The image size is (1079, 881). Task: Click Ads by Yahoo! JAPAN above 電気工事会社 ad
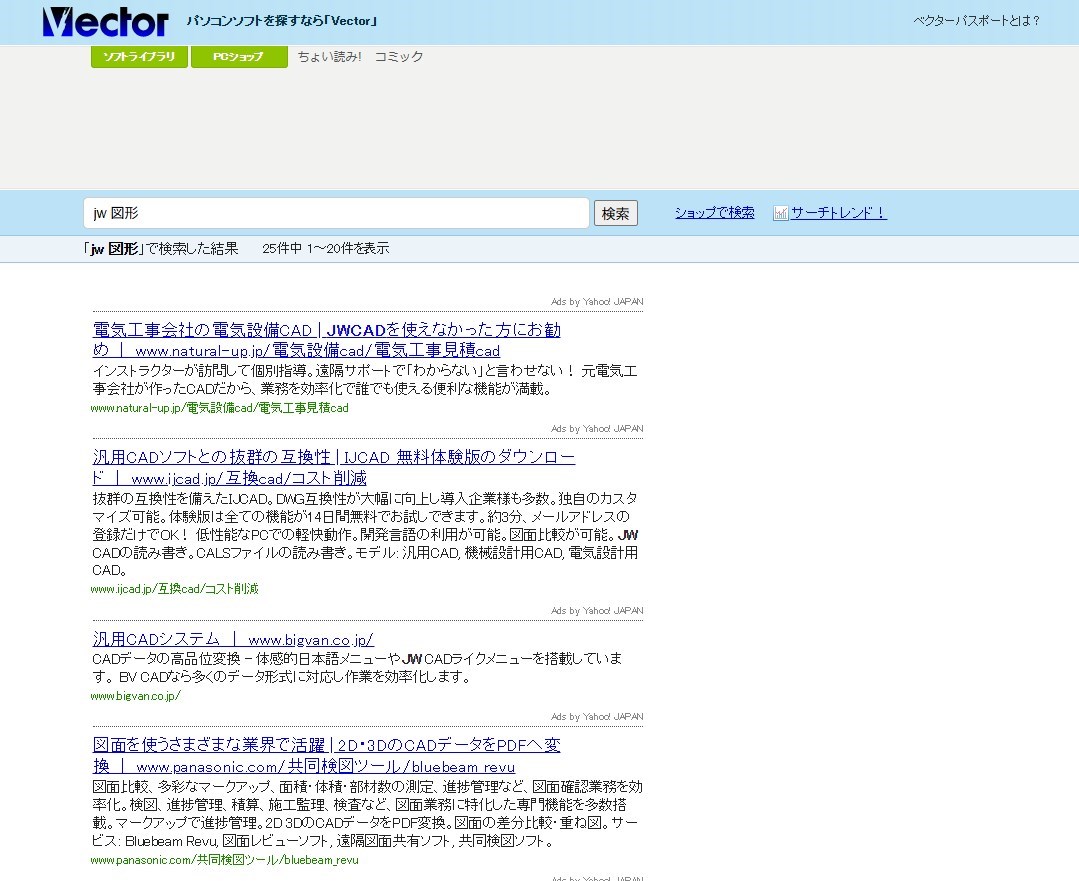pos(597,301)
